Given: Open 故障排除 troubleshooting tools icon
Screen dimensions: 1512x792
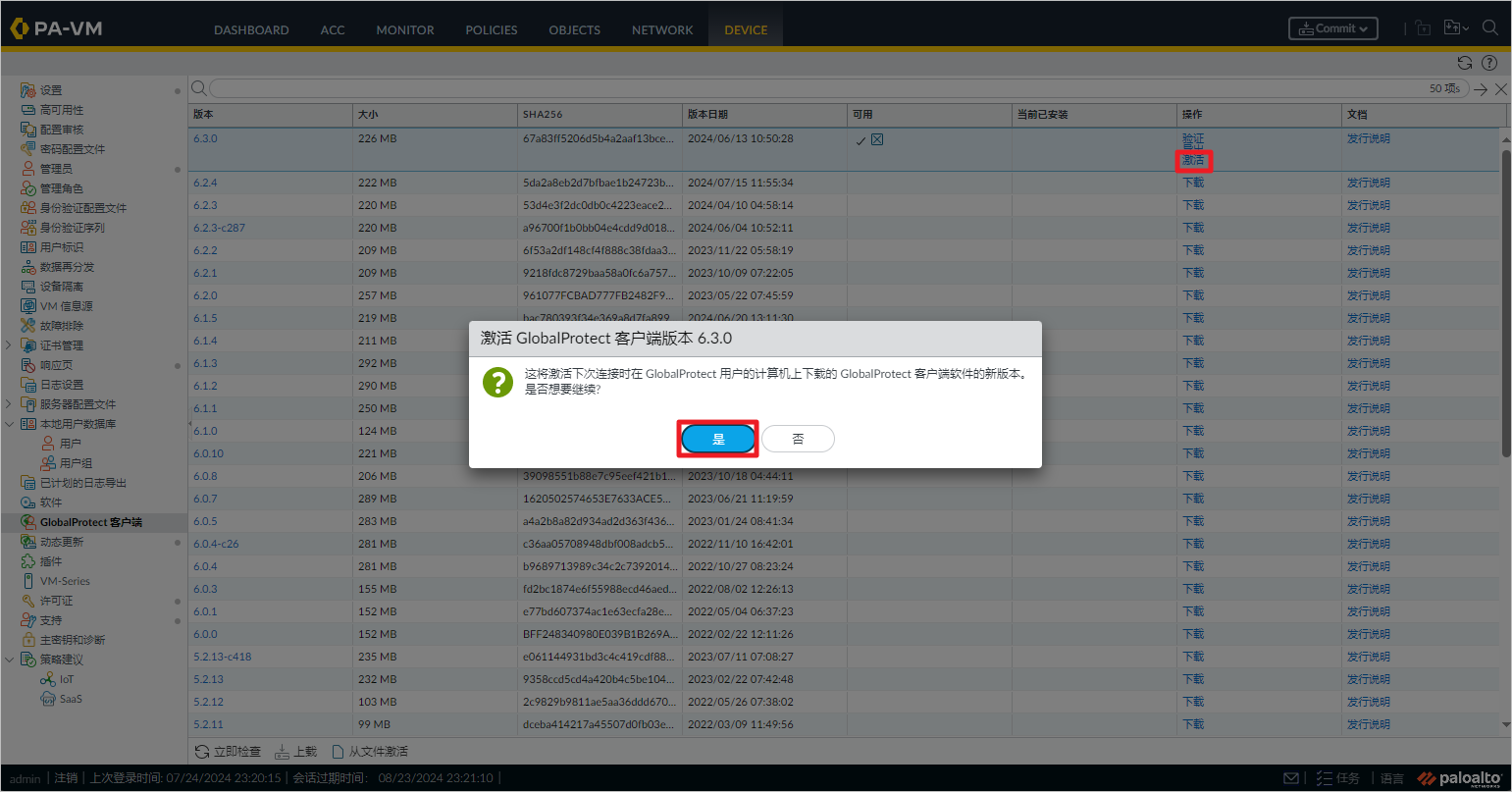Looking at the screenshot, I should tap(28, 326).
